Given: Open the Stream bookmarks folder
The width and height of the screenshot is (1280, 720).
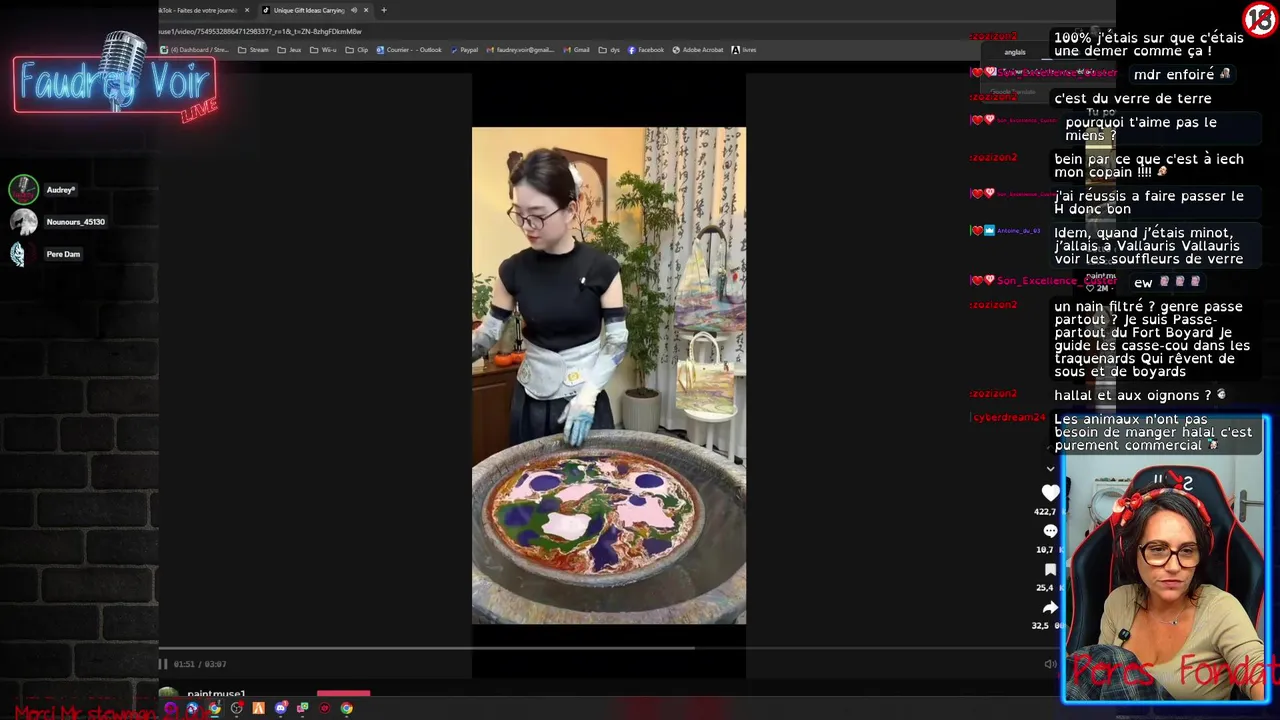Looking at the screenshot, I should click(x=253, y=50).
